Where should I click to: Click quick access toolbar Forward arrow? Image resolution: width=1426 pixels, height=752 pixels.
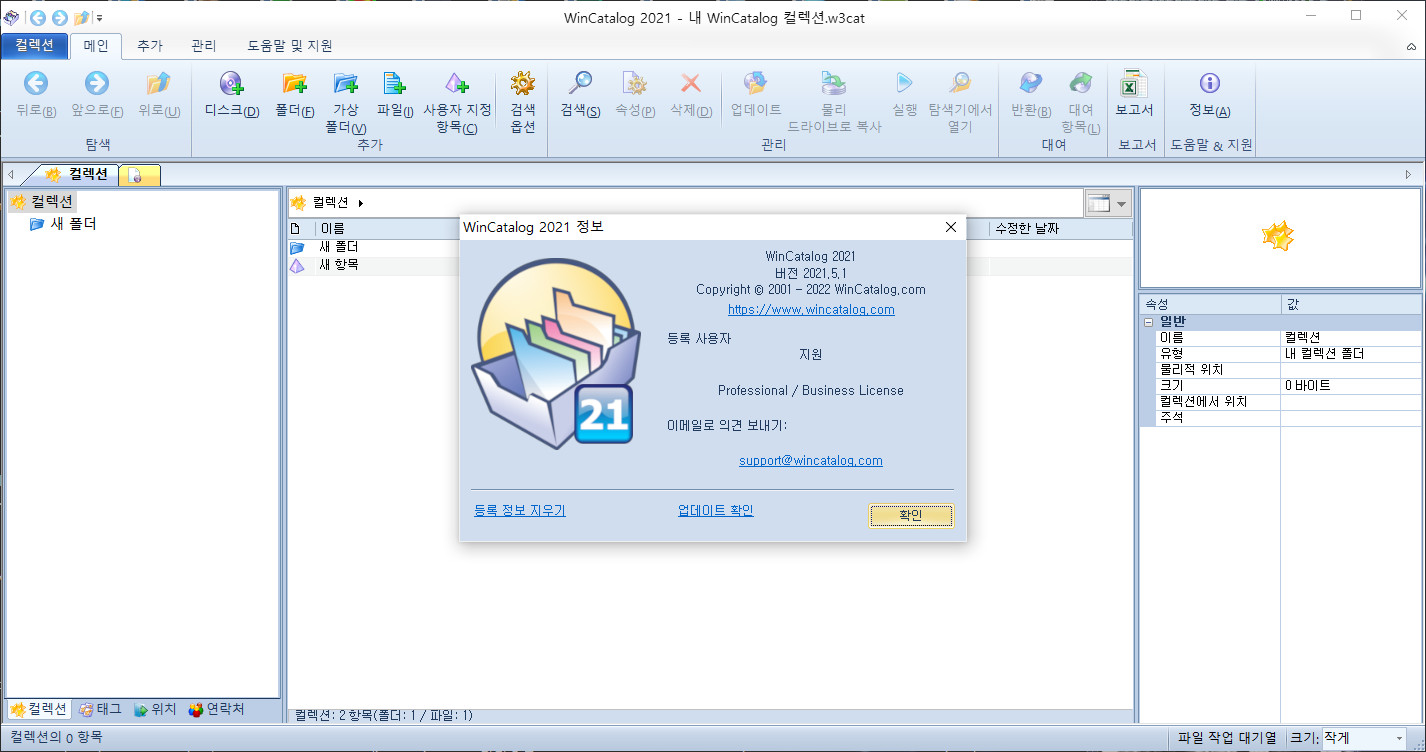point(60,17)
